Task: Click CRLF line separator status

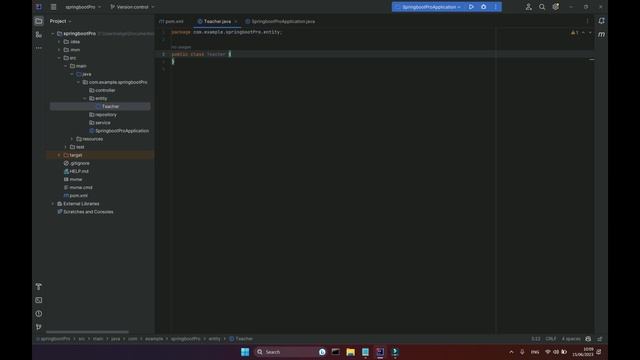Action: pyautogui.click(x=551, y=339)
